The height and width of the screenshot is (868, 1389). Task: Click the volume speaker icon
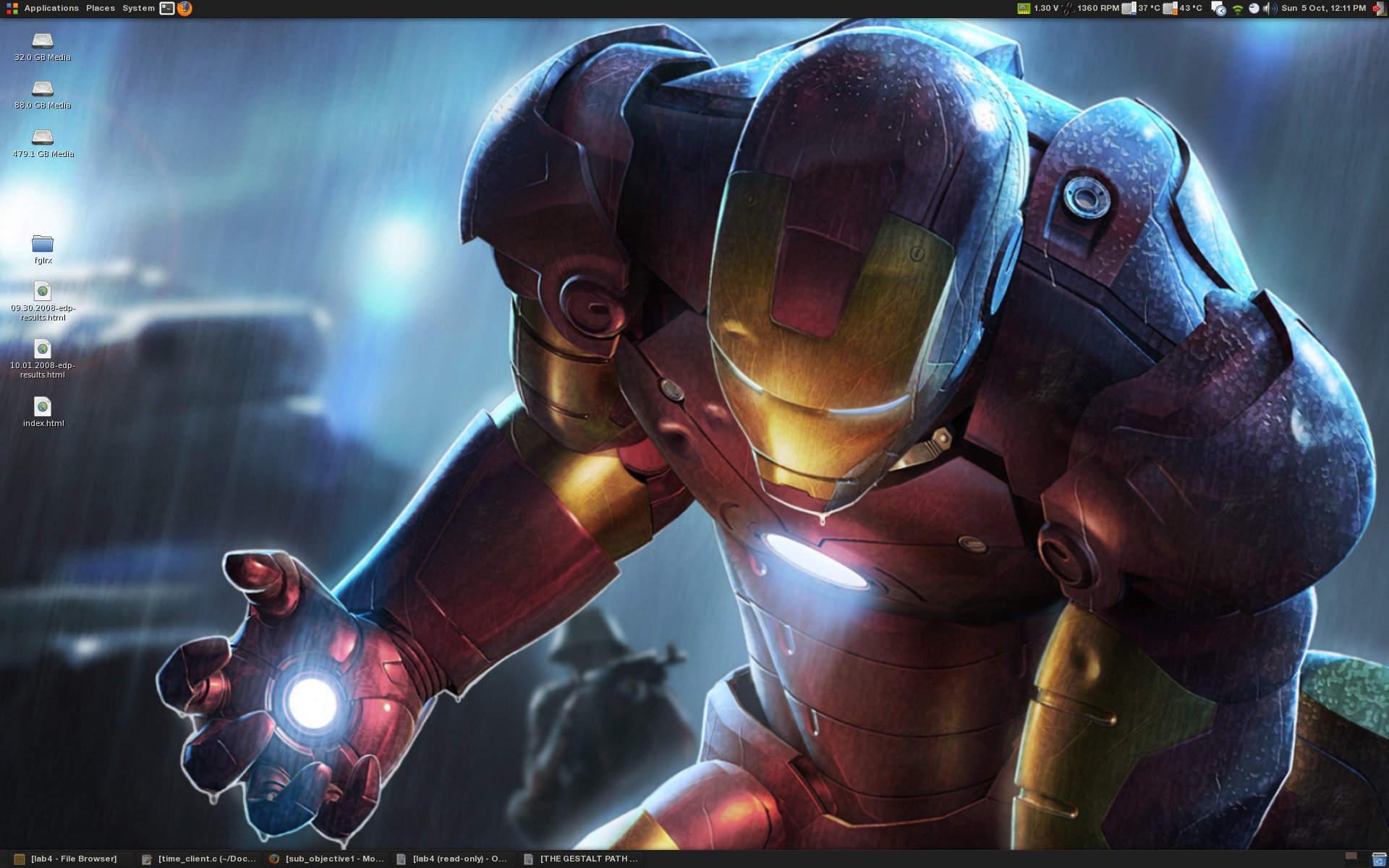[x=1270, y=9]
